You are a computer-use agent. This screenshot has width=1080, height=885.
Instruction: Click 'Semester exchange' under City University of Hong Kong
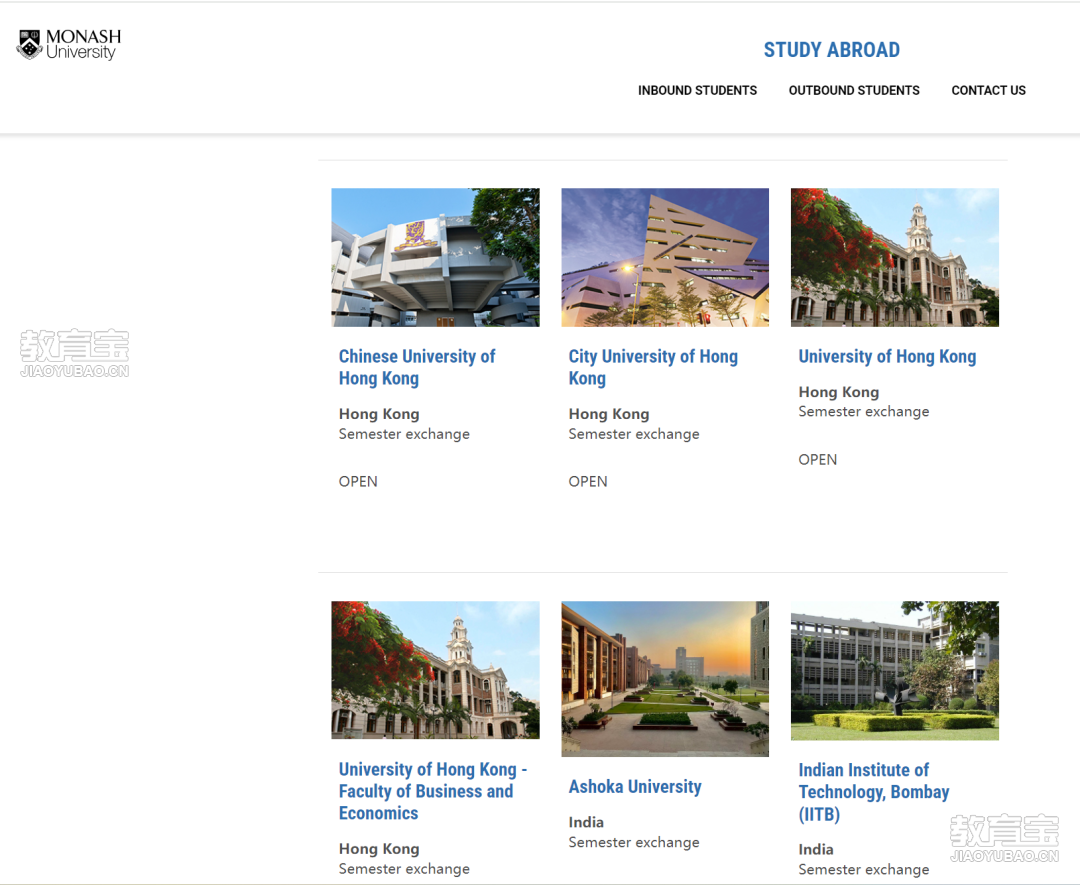634,434
